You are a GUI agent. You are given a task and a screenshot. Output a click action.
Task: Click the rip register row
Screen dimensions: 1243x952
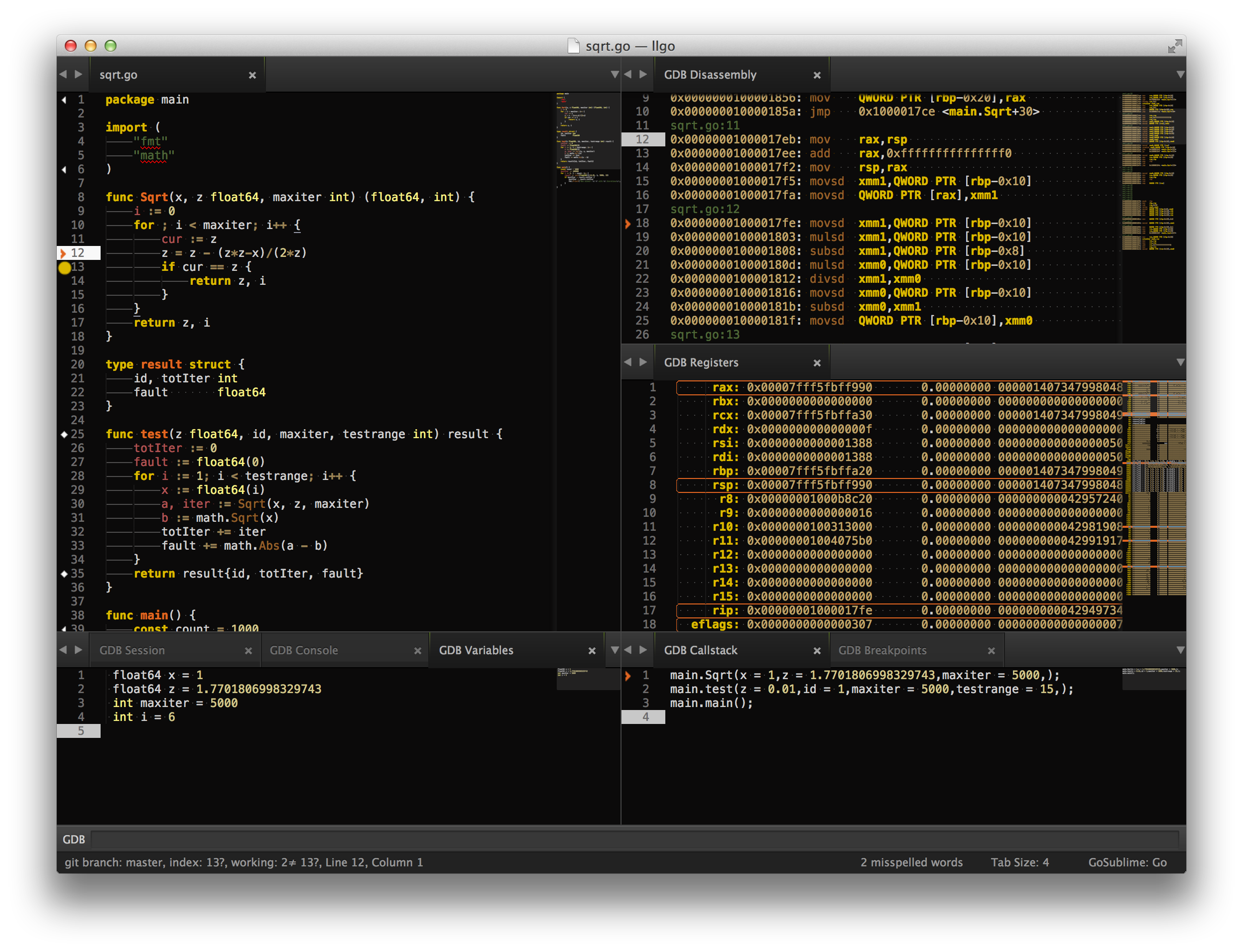899,611
